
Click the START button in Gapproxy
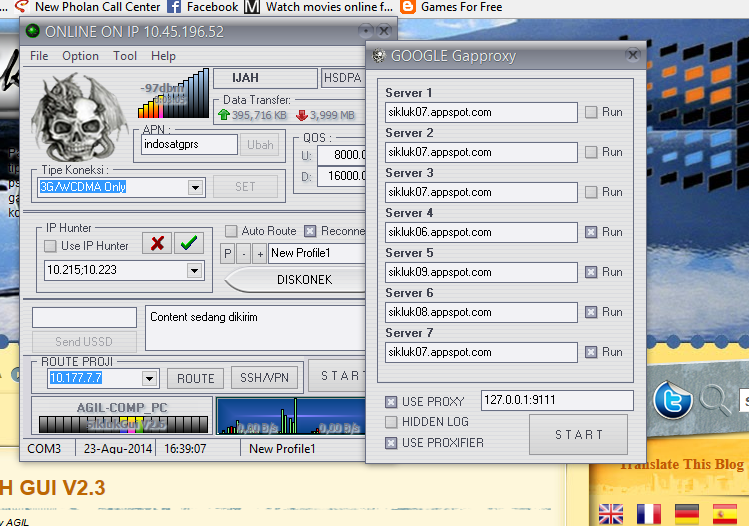(x=578, y=434)
